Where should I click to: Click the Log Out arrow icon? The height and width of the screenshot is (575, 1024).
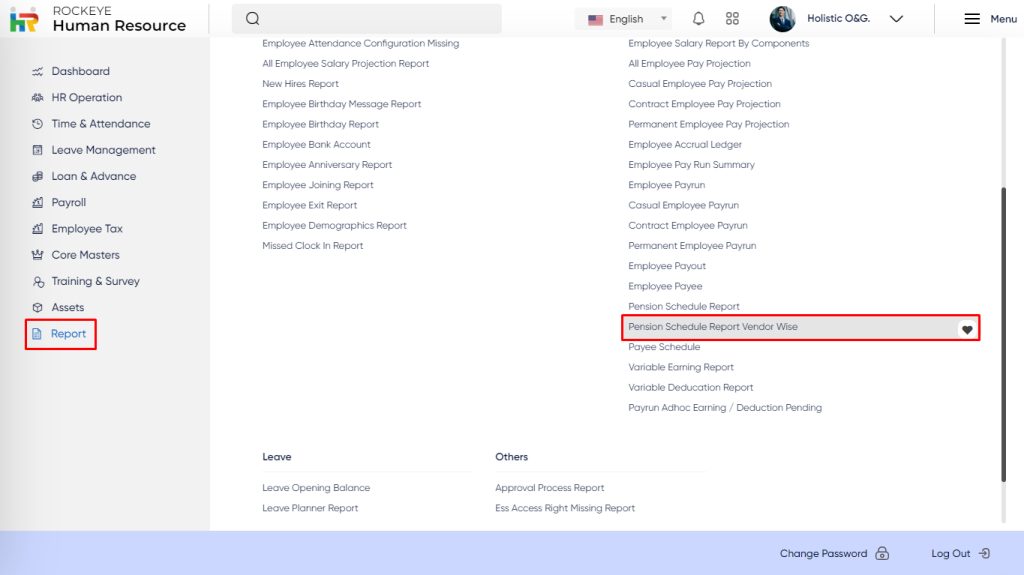[984, 553]
